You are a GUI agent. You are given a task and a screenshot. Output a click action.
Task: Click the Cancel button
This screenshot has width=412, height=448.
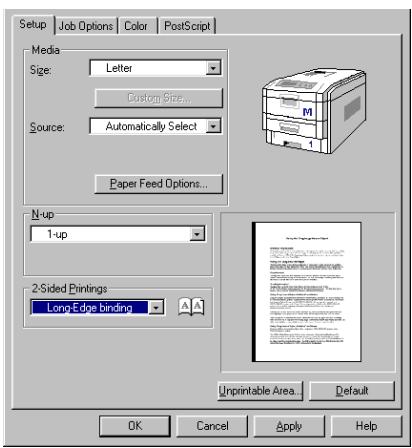[x=212, y=426]
